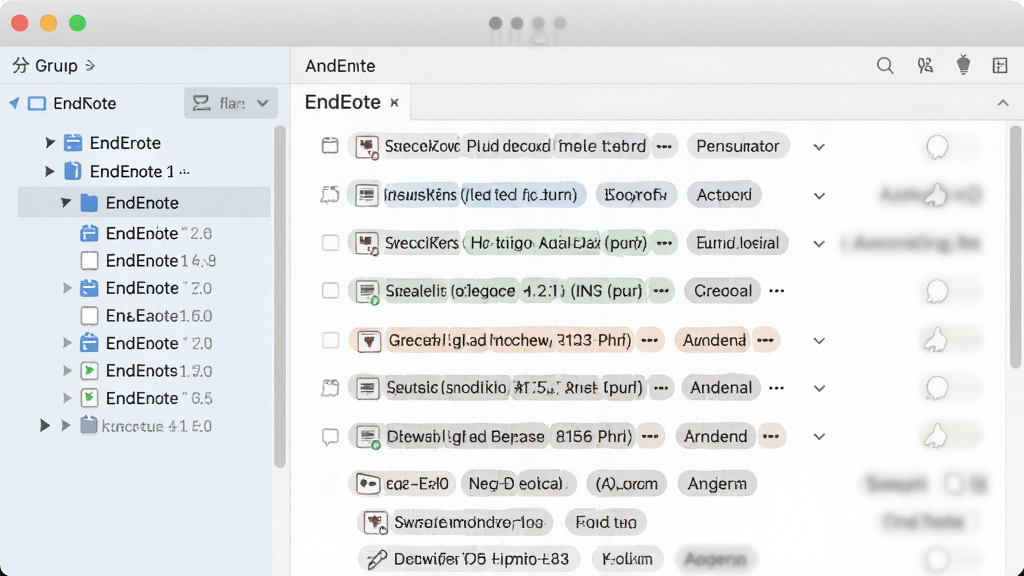Click the Greooal tag

[723, 291]
